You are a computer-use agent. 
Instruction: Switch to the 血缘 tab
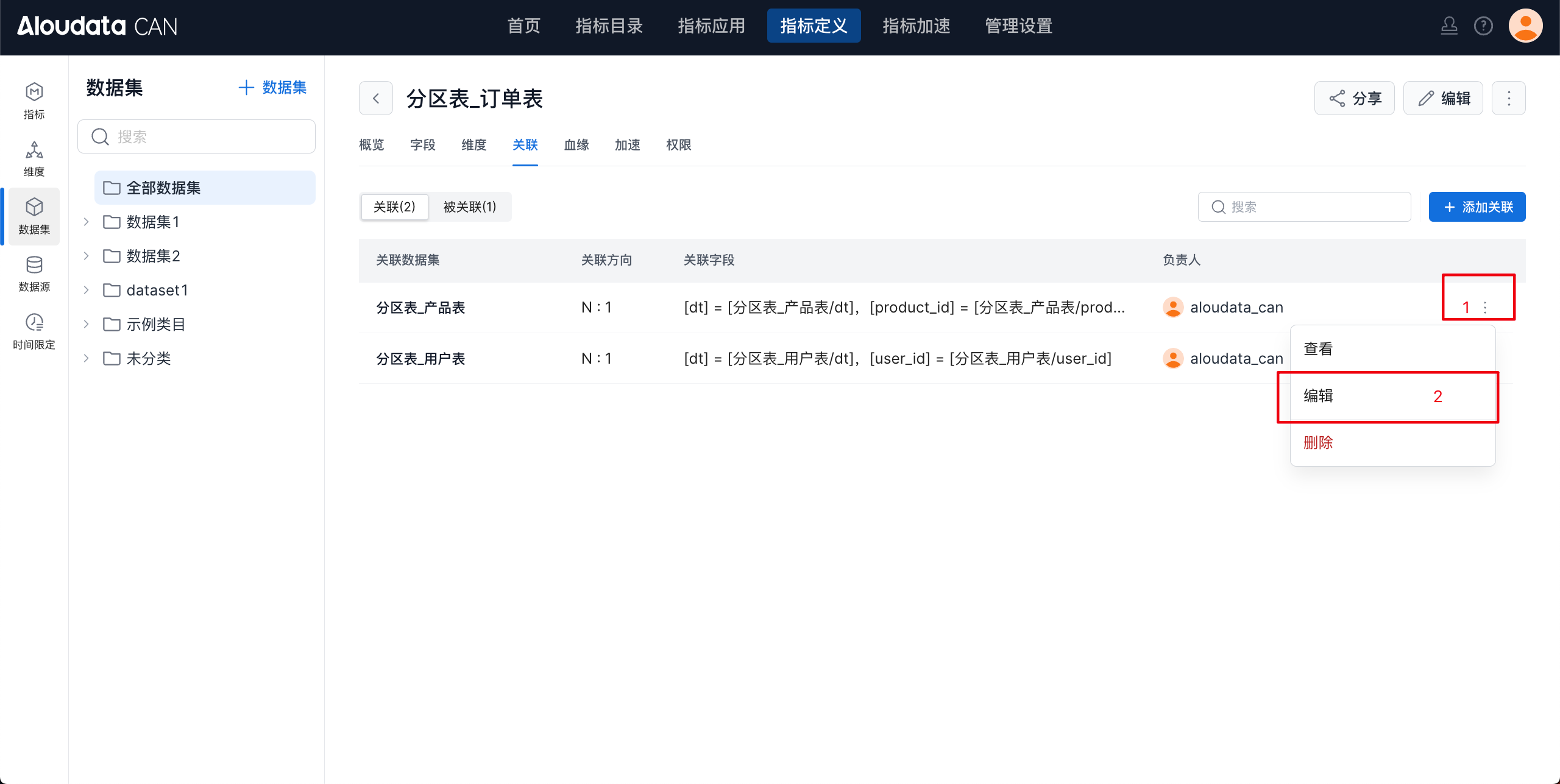tap(576, 145)
